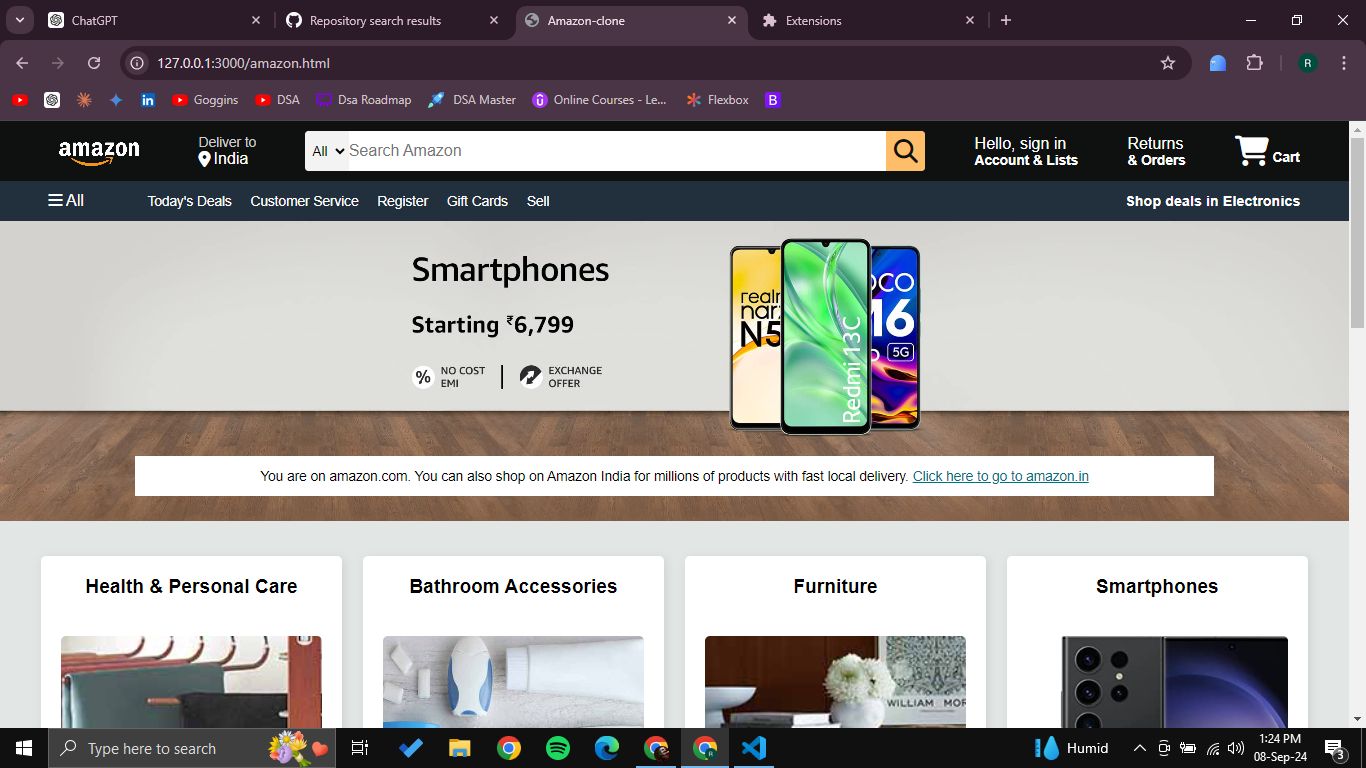Switch to the Repository search results tab
Image resolution: width=1366 pixels, height=768 pixels.
pos(375,20)
